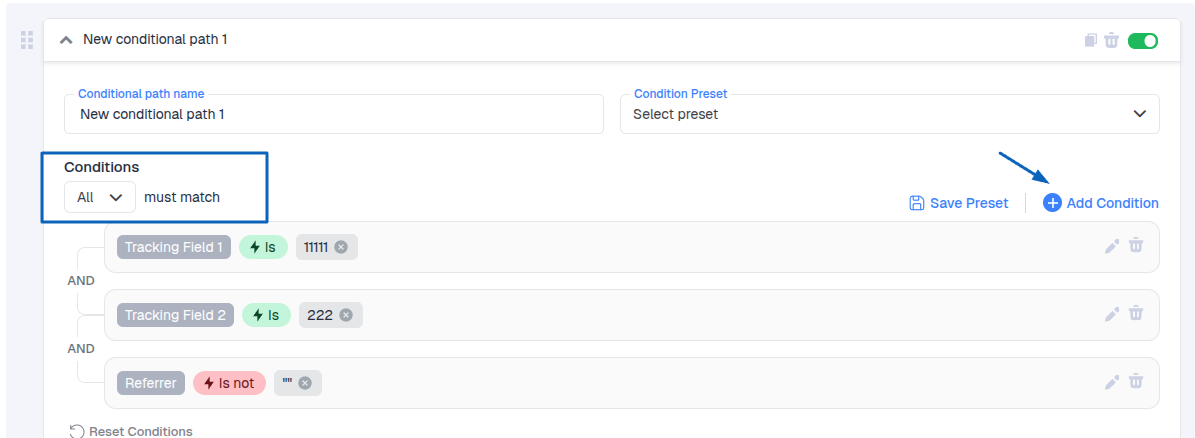
Task: Edit the Referrer condition
Action: [x=1112, y=382]
